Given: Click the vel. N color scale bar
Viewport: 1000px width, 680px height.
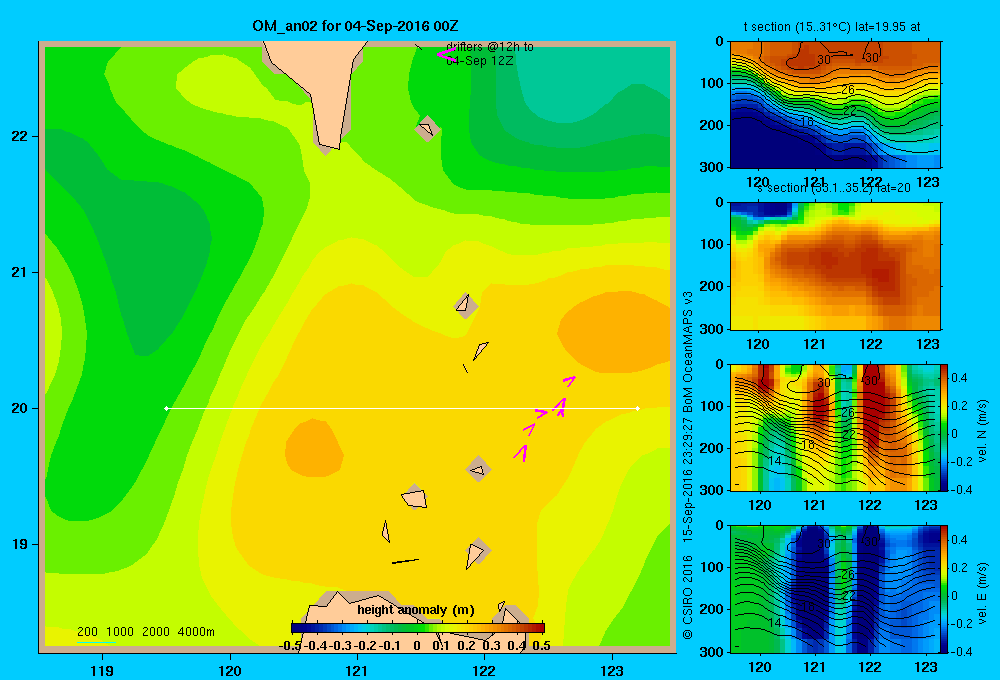Looking at the screenshot, I should 945,427.
